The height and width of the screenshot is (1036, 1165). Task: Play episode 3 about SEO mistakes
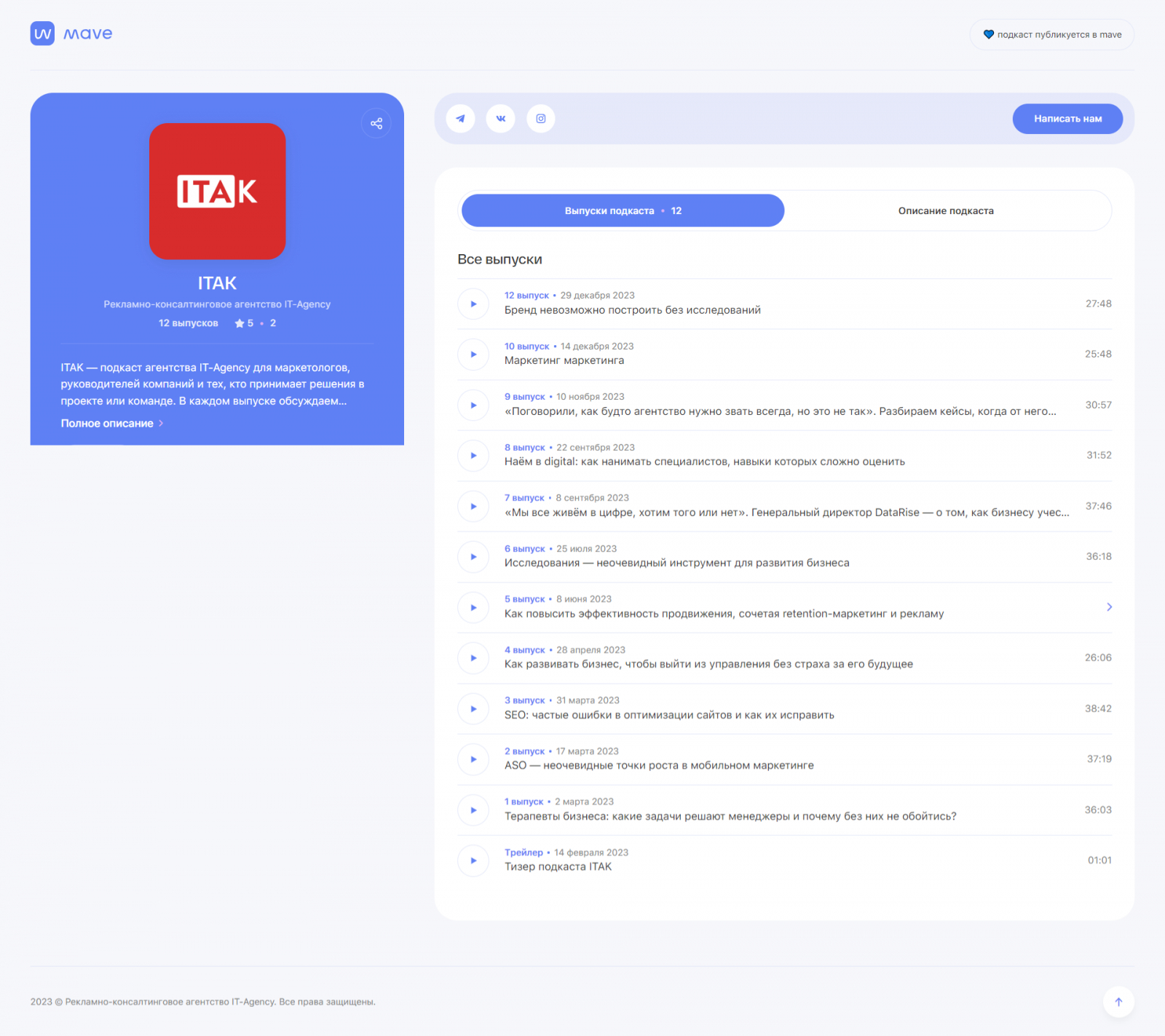point(473,708)
